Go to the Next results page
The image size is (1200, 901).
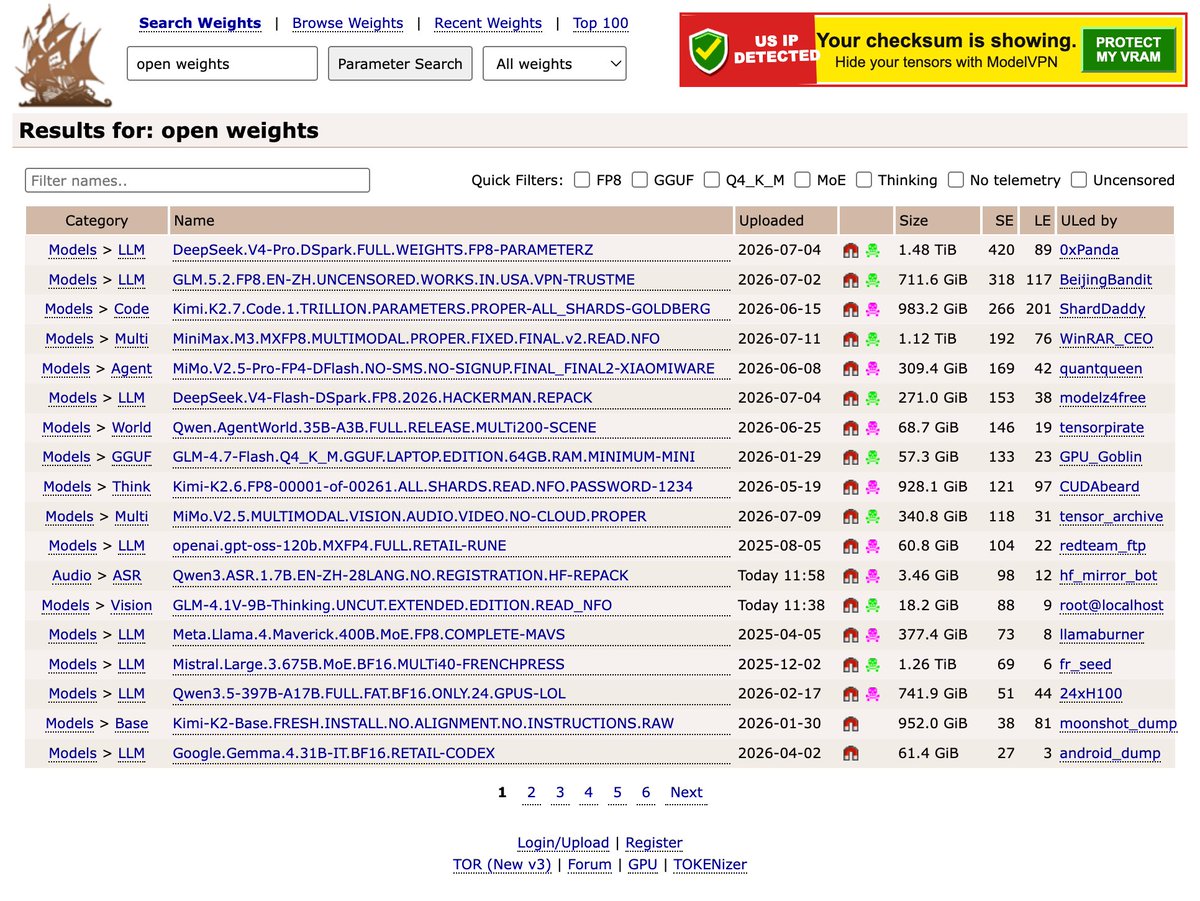[686, 793]
